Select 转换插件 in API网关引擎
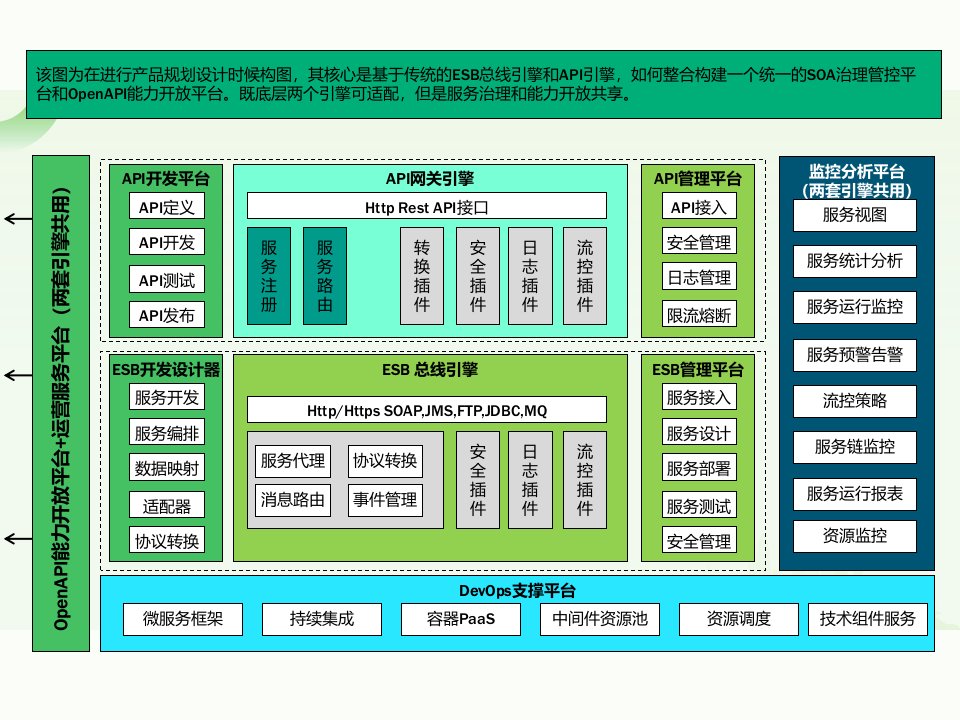Image resolution: width=960 pixels, height=720 pixels. 422,276
